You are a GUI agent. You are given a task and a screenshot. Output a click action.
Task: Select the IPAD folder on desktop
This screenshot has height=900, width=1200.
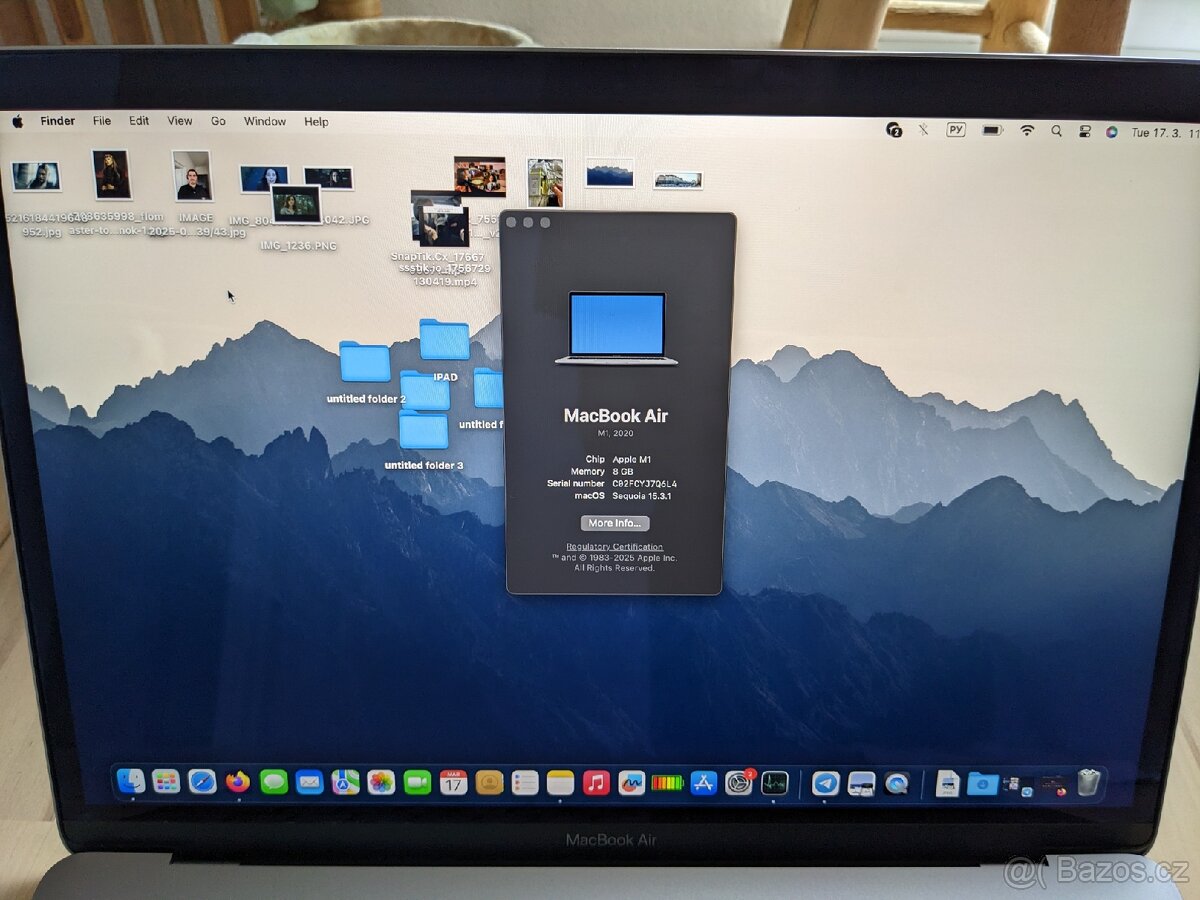coord(444,340)
